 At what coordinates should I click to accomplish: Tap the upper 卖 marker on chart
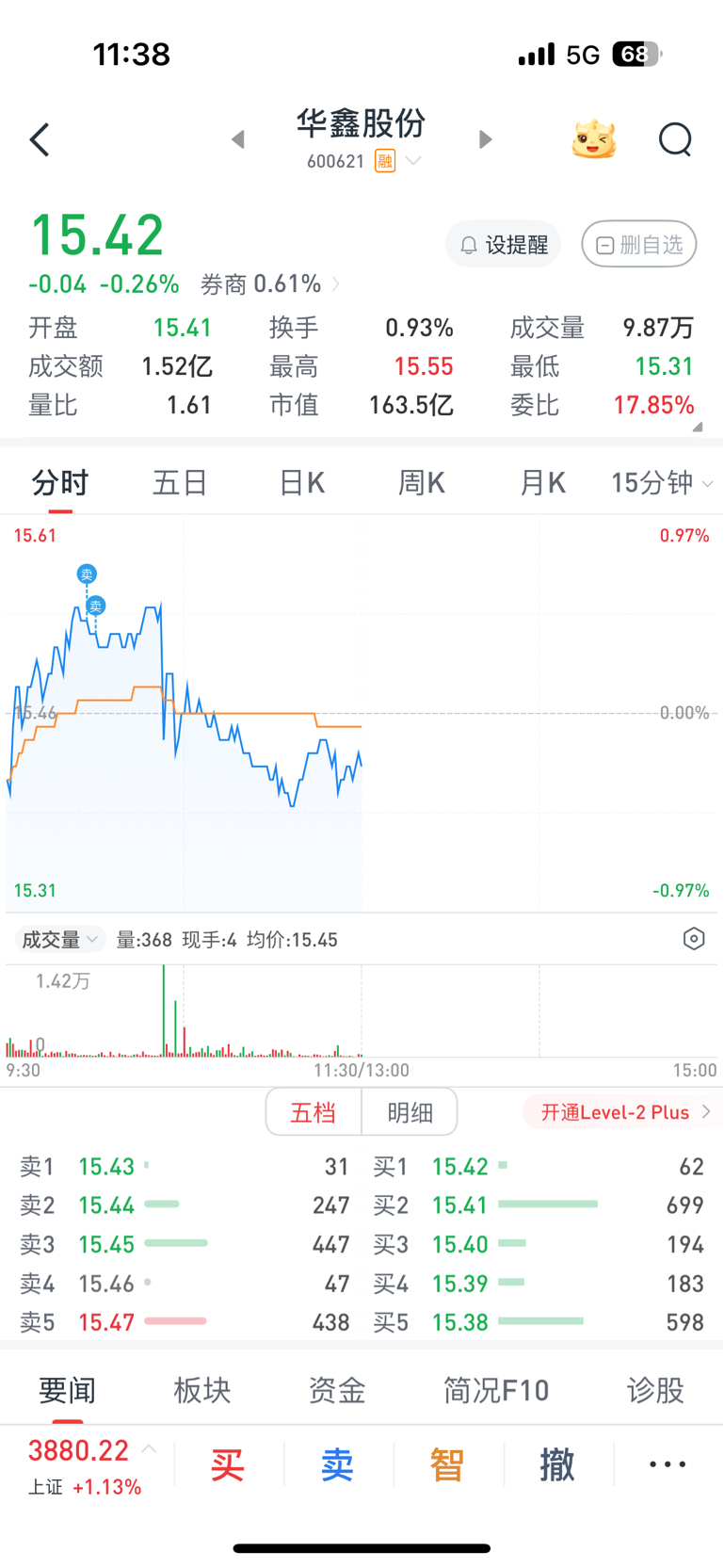[87, 574]
